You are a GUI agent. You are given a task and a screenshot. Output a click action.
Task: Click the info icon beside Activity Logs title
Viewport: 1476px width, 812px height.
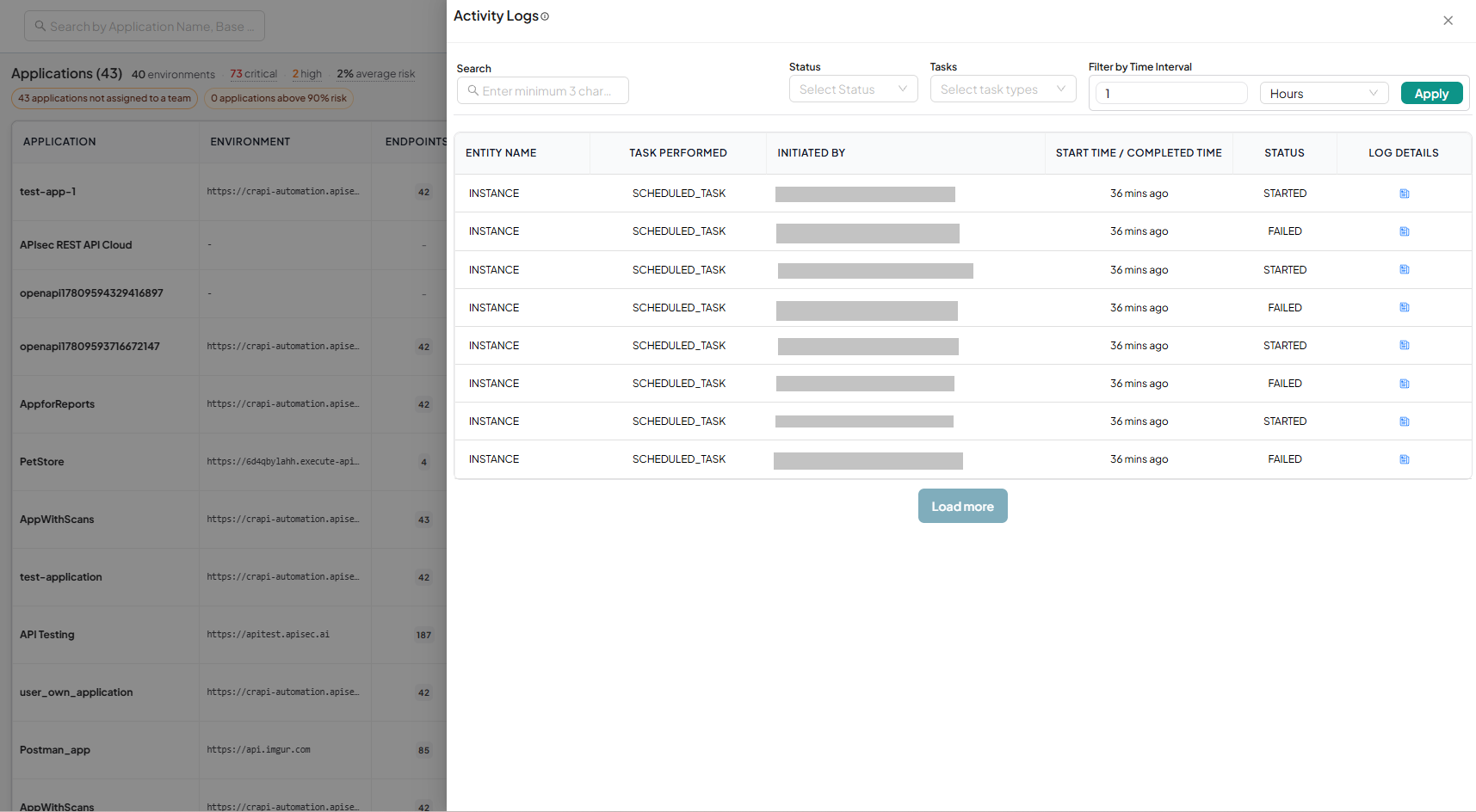point(545,16)
